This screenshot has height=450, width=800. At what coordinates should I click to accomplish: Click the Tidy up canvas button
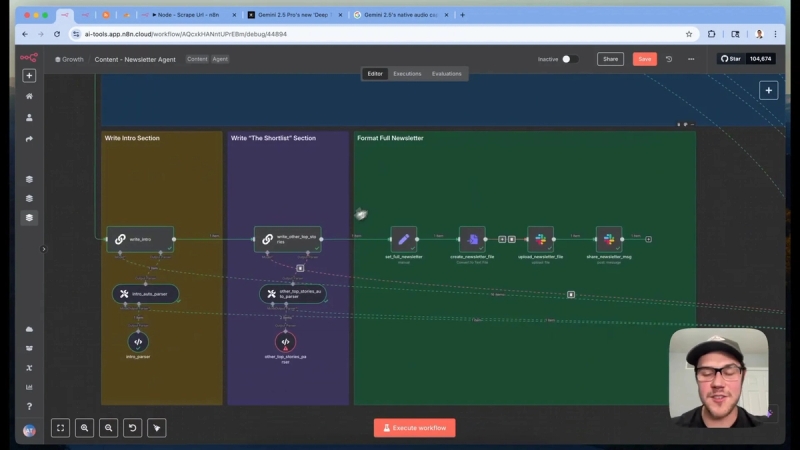click(x=157, y=428)
